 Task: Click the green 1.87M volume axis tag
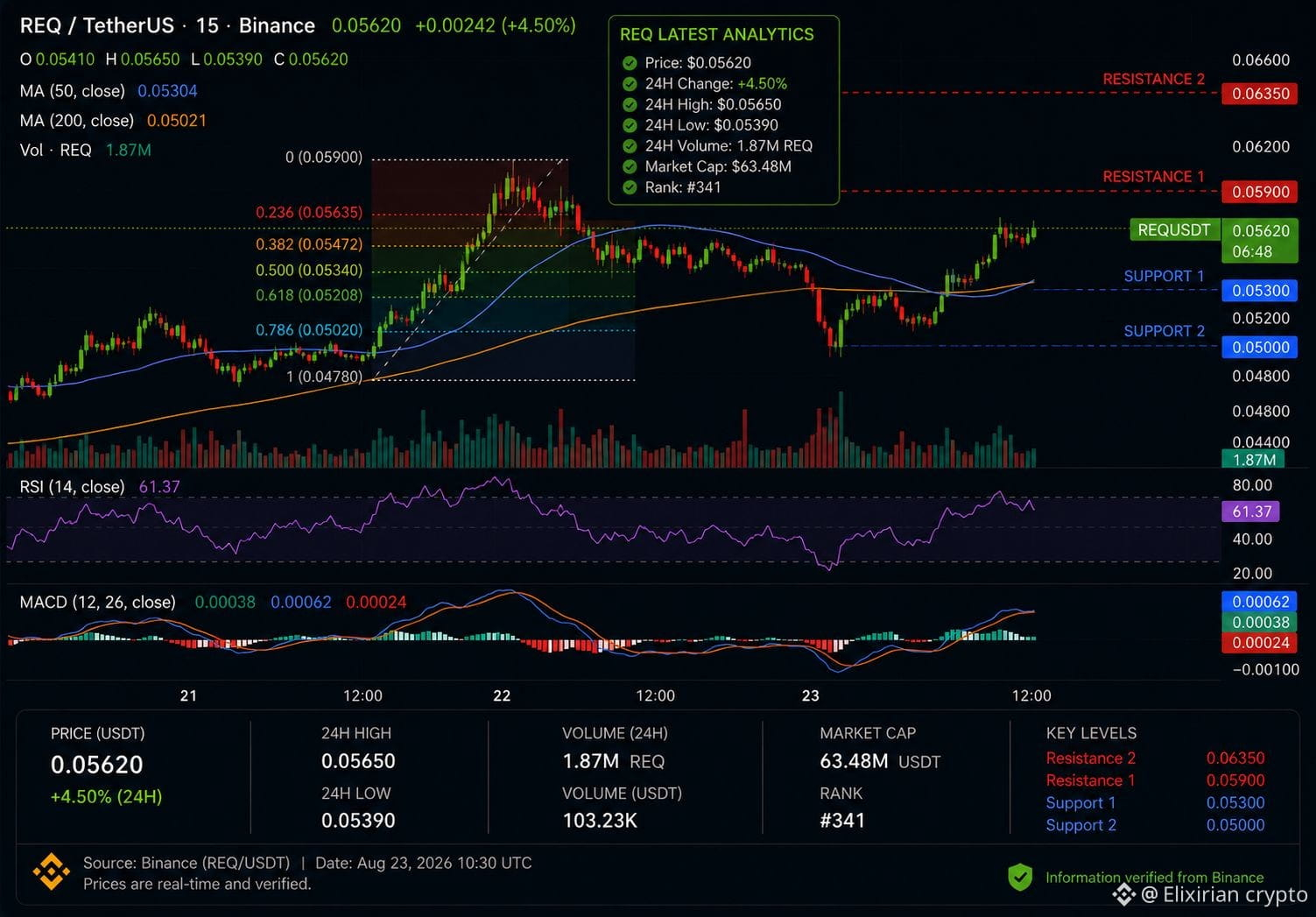click(1254, 460)
